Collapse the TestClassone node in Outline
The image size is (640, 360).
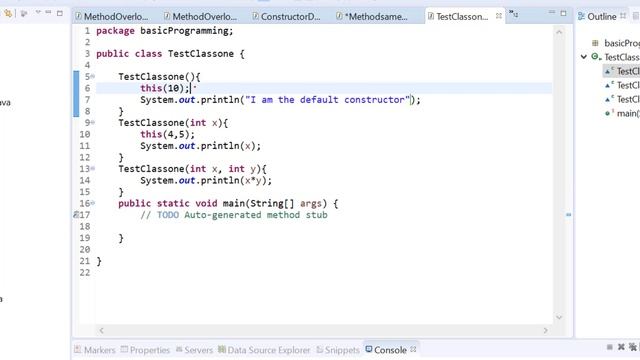[584, 57]
